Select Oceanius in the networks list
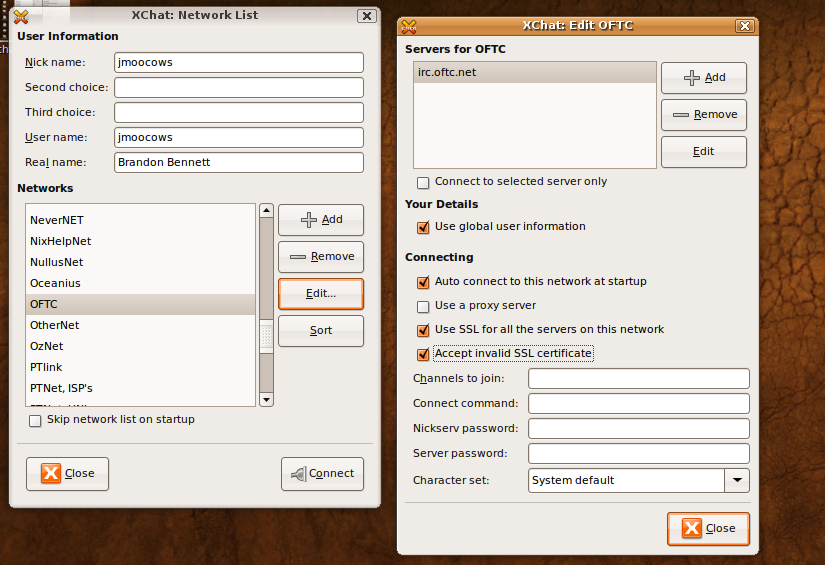The height and width of the screenshot is (565, 825). click(x=140, y=283)
